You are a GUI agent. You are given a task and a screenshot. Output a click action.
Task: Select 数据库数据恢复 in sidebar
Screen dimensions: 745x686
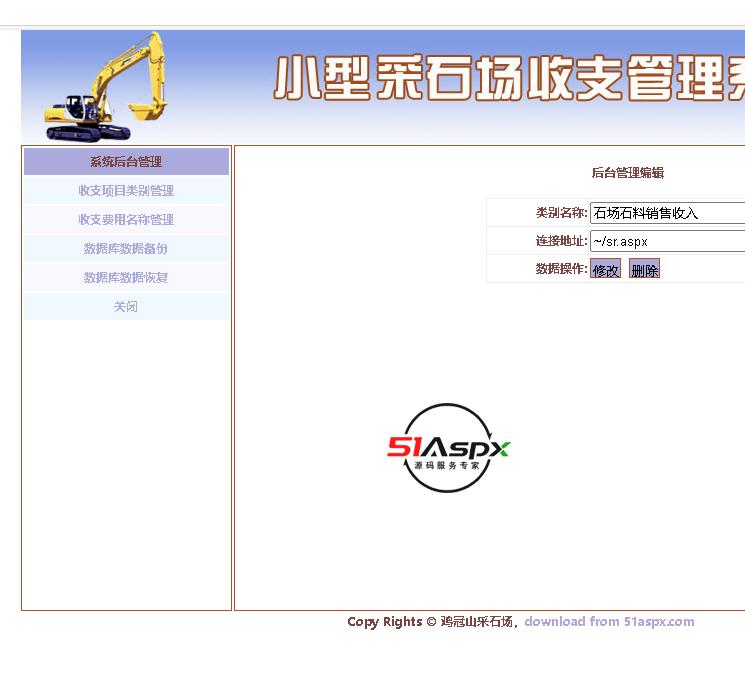(126, 277)
